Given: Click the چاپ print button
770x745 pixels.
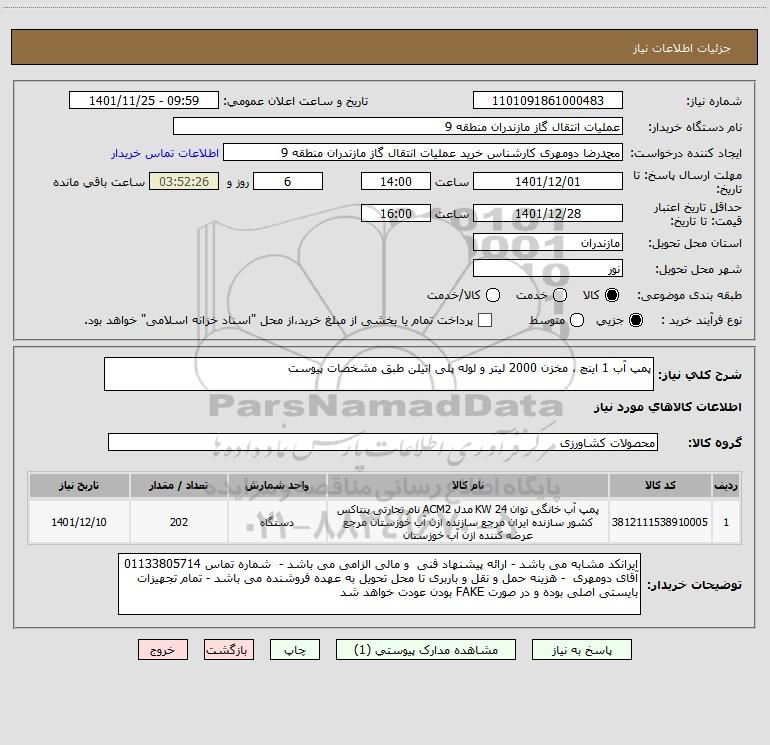Looking at the screenshot, I should pyautogui.click(x=295, y=650).
